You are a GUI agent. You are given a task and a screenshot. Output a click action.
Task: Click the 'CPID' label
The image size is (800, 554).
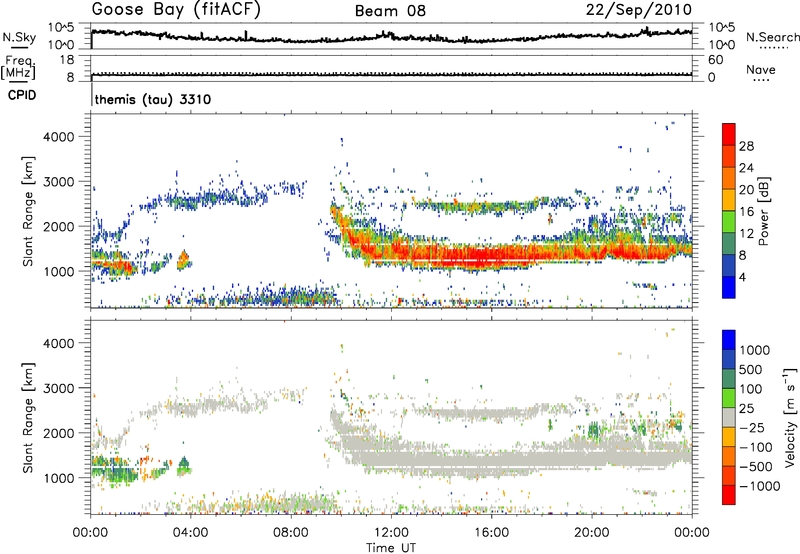click(x=22, y=95)
